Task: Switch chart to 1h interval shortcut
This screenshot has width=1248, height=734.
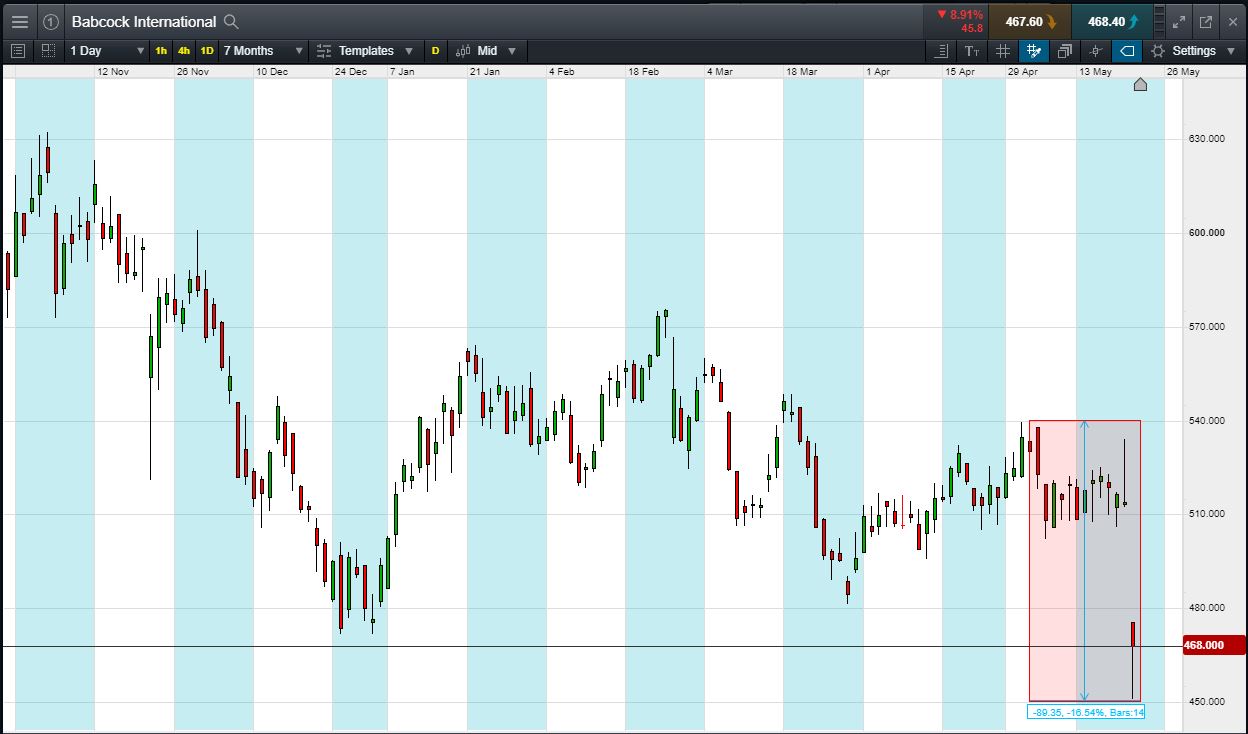Action: 161,50
